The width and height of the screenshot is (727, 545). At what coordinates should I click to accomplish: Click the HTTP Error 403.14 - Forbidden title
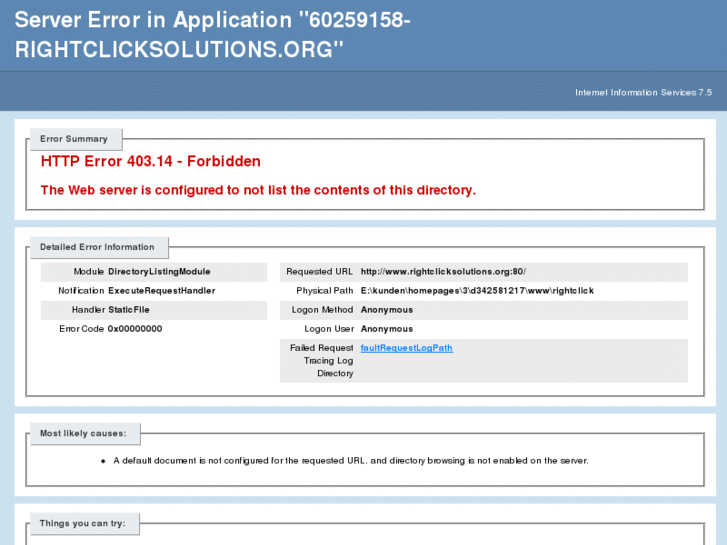151,161
